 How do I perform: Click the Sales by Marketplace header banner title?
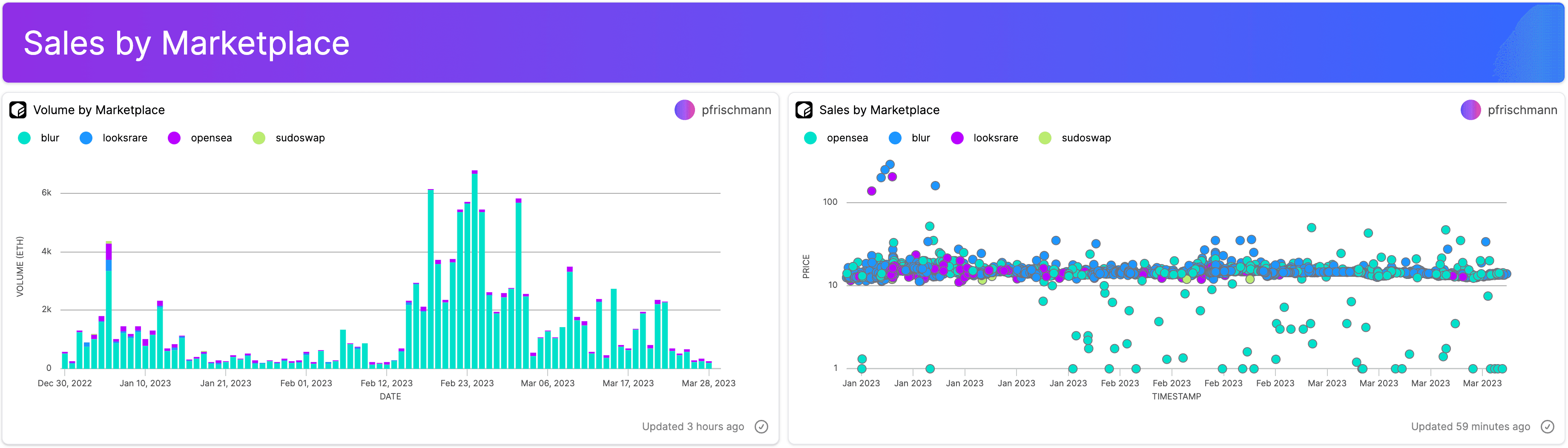186,43
